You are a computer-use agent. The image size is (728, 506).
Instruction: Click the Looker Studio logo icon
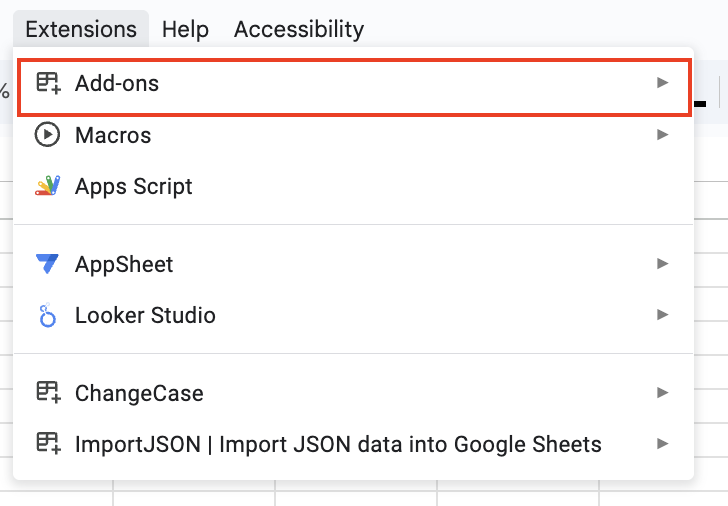47,316
